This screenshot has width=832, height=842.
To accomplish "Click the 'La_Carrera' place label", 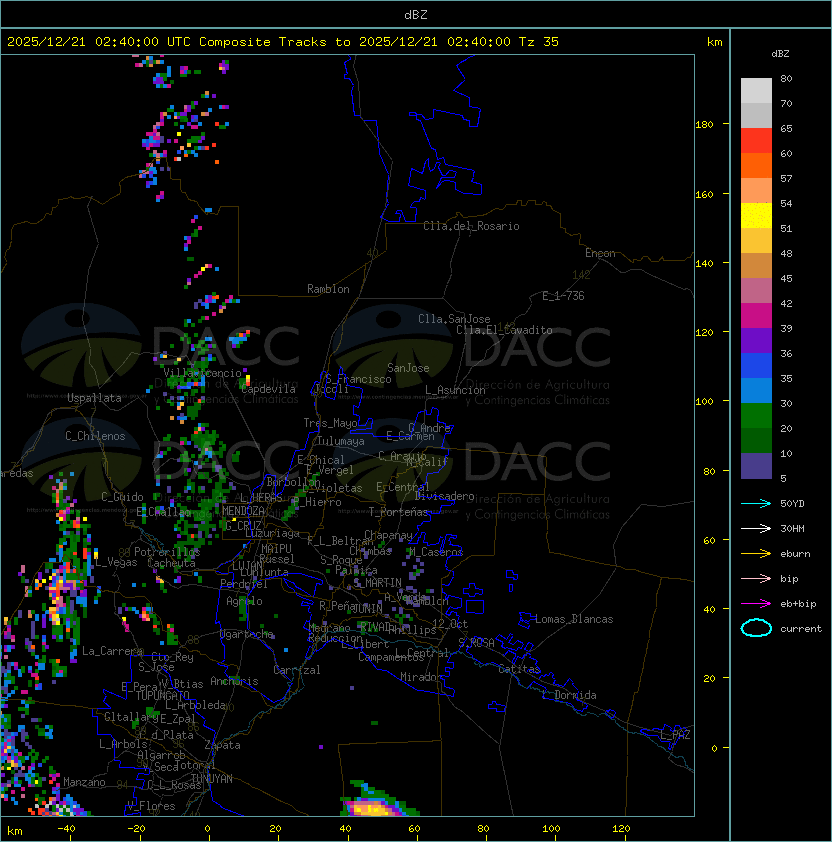I will (x=112, y=651).
